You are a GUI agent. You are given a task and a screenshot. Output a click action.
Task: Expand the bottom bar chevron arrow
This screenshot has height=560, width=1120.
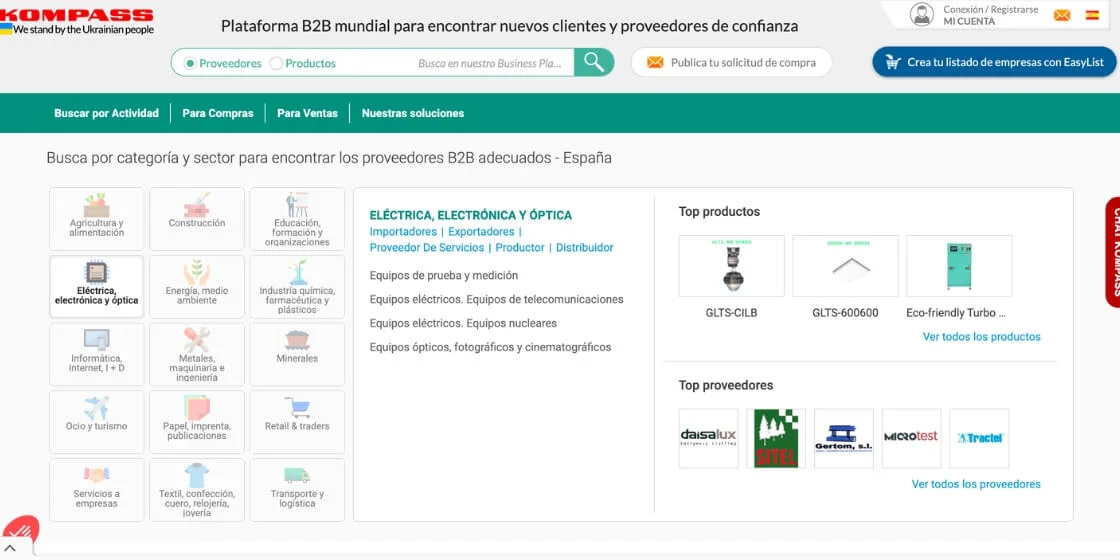[11, 549]
